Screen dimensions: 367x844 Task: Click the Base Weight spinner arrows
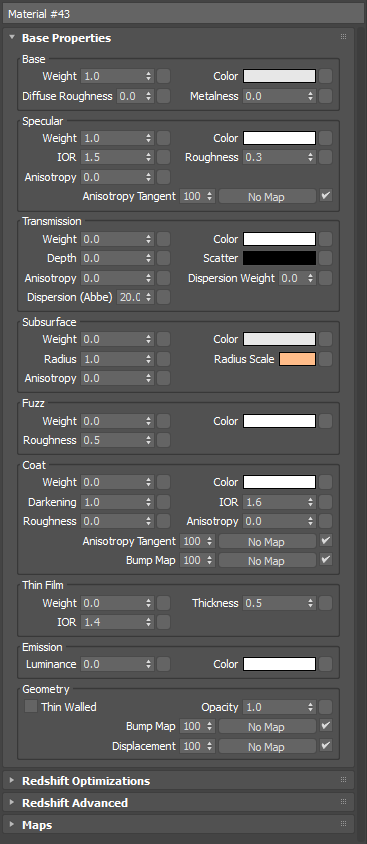click(x=149, y=76)
